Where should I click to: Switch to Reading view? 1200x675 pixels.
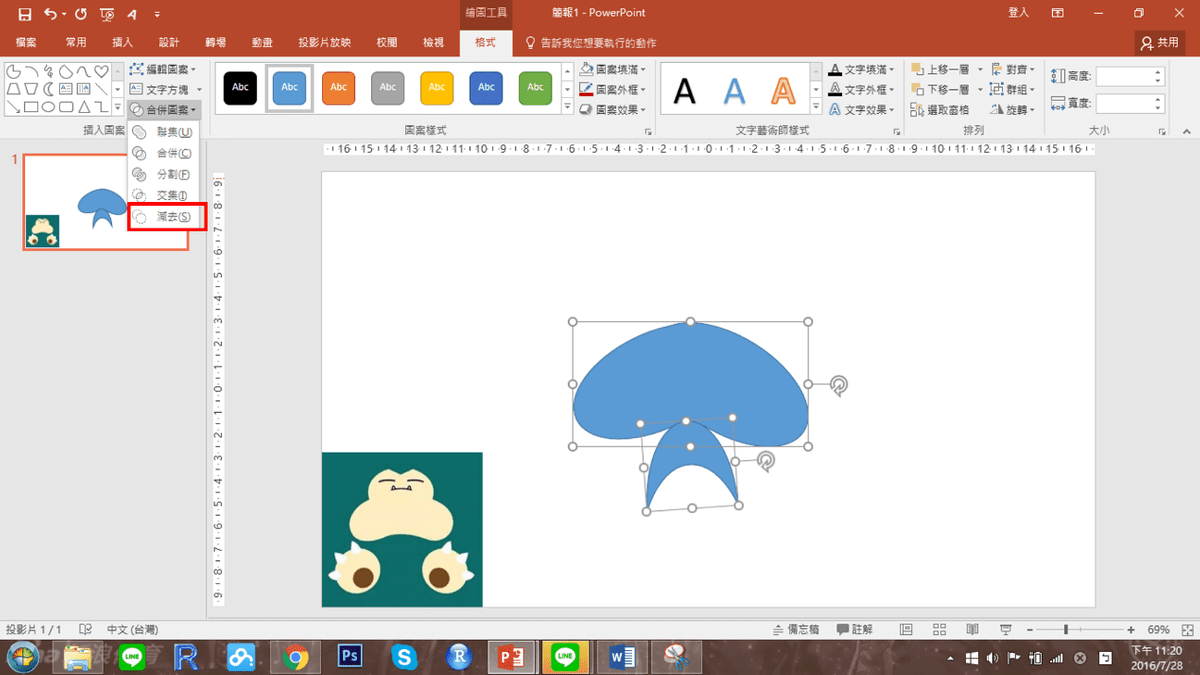pyautogui.click(x=971, y=630)
